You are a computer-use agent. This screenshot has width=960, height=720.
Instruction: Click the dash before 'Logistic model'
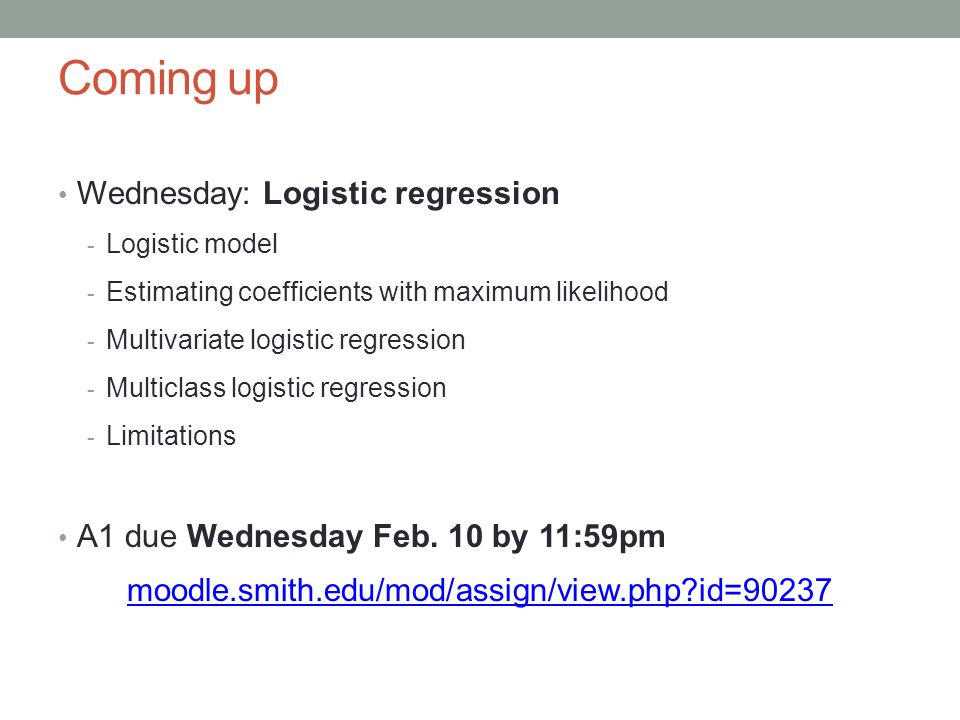pos(91,247)
